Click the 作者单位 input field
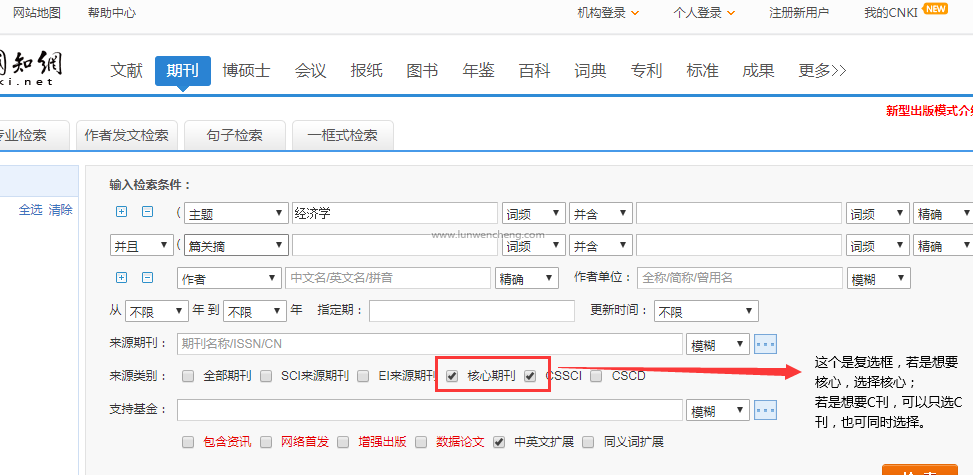Screen dimensions: 973x475 pyautogui.click(x=740, y=278)
